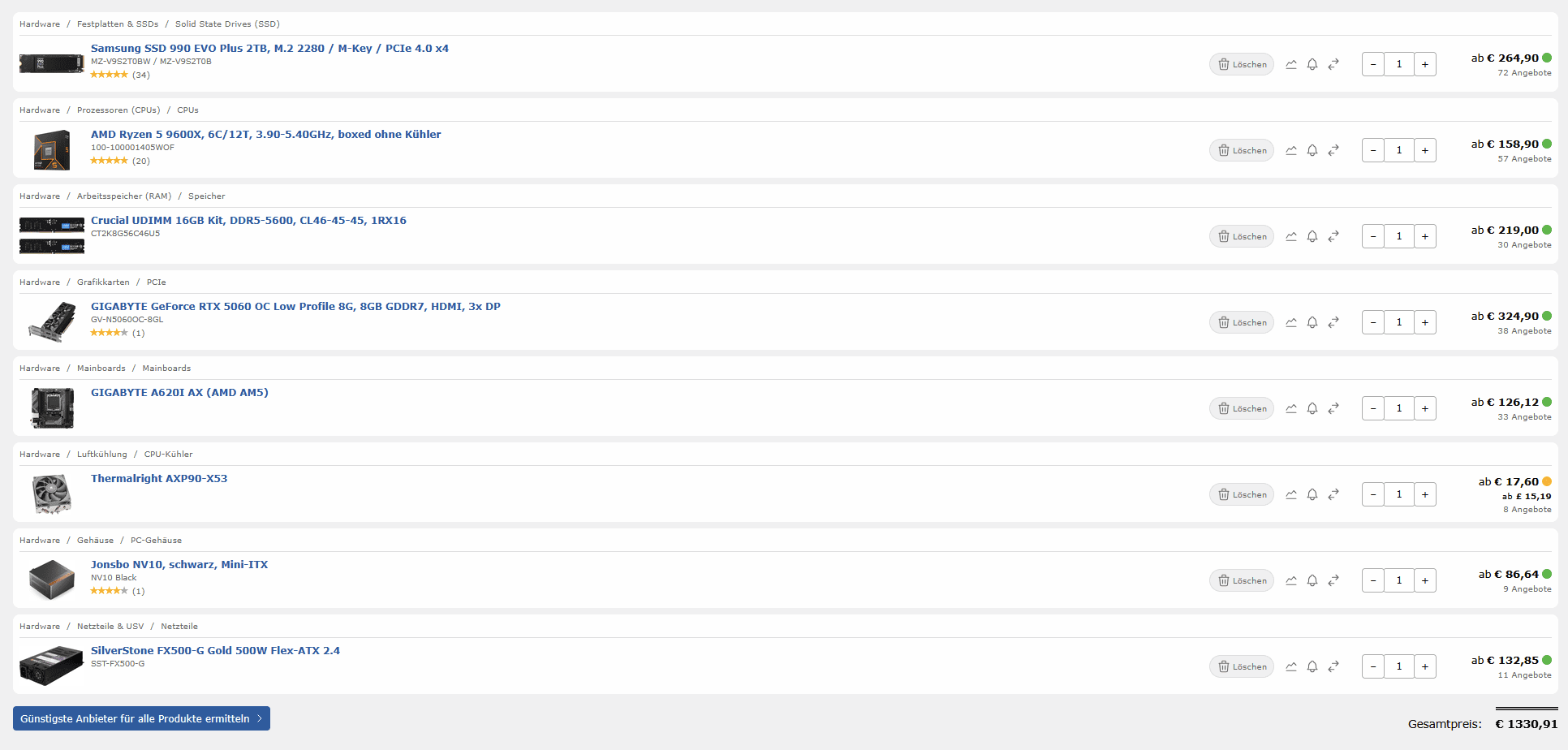
Task: Open price history chart for Thermalright AXP90-X53
Action: coord(1291,494)
